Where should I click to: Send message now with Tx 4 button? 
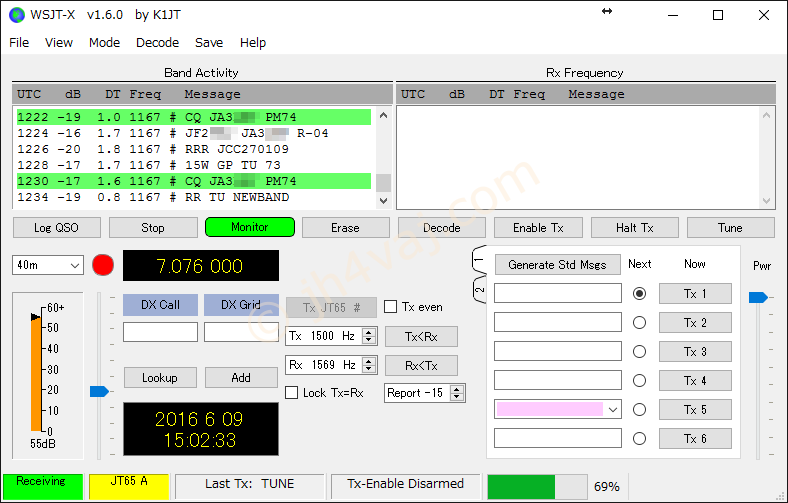[695, 381]
